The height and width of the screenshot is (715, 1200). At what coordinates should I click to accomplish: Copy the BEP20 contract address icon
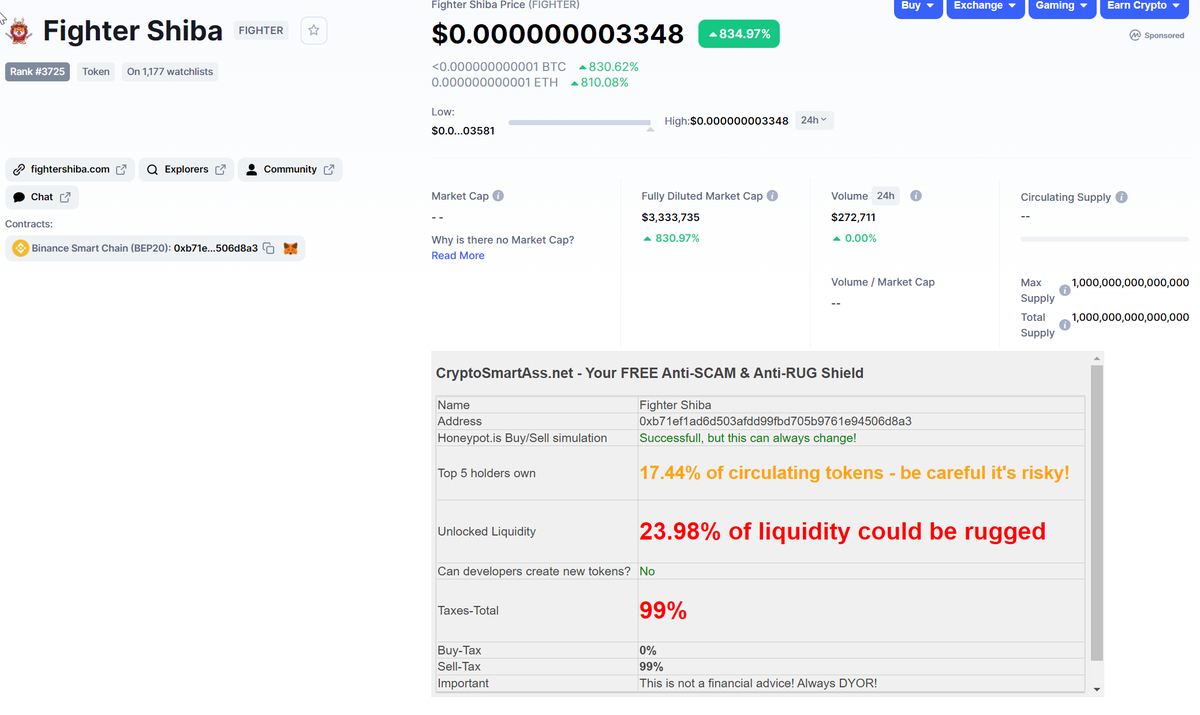click(269, 248)
